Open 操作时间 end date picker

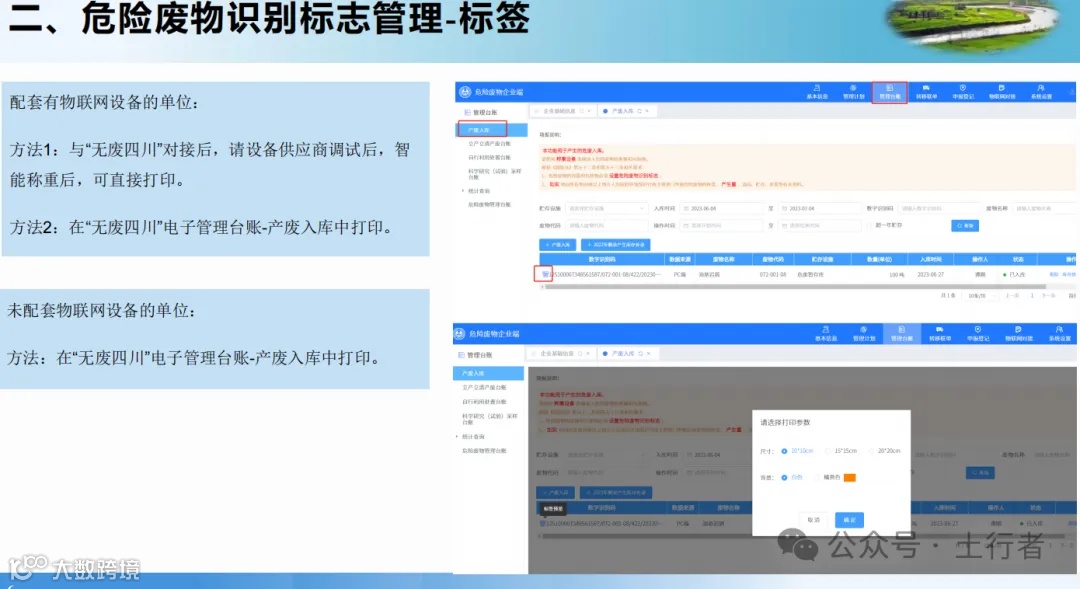pyautogui.click(x=820, y=225)
